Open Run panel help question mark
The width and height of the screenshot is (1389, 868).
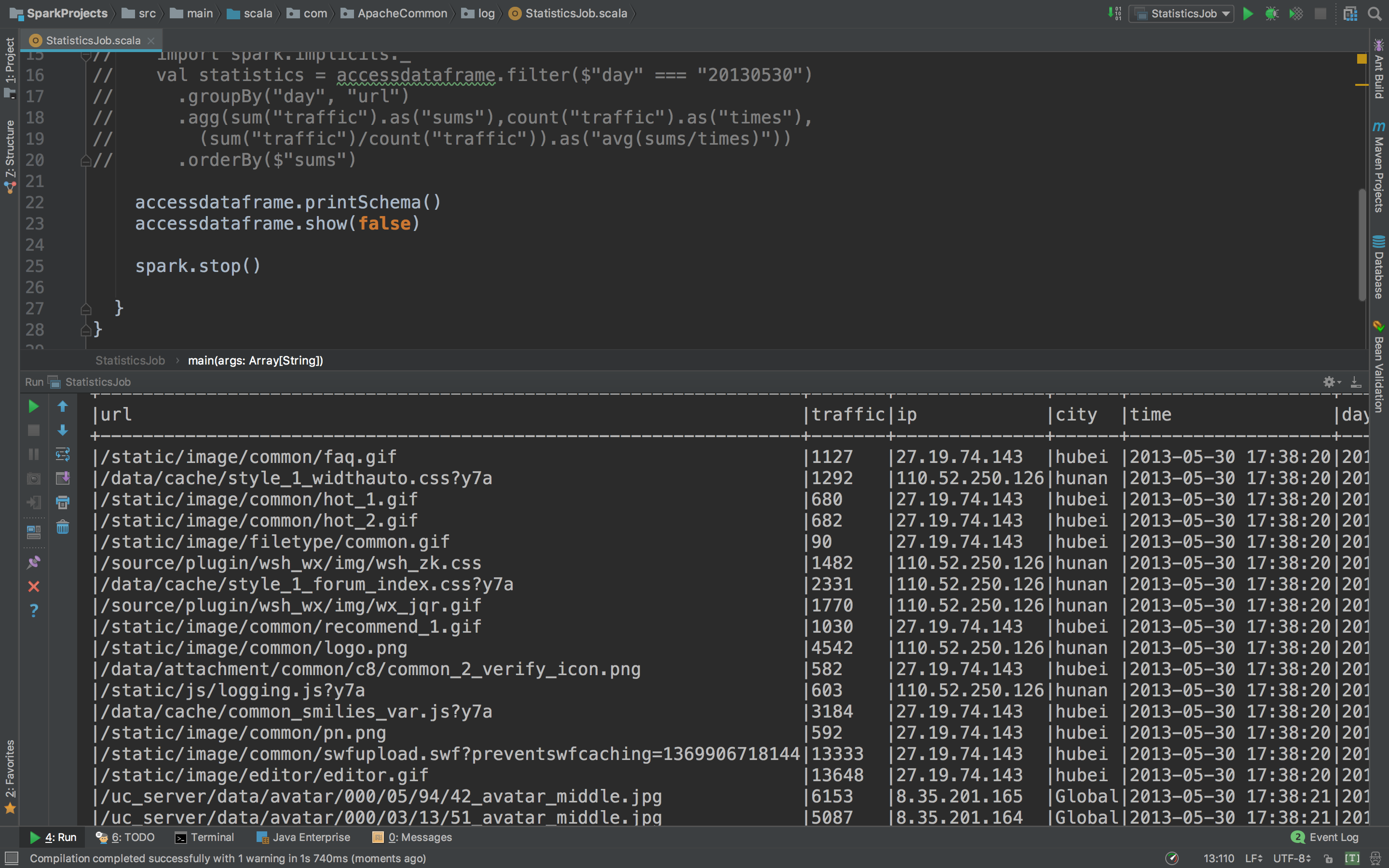pyautogui.click(x=34, y=610)
